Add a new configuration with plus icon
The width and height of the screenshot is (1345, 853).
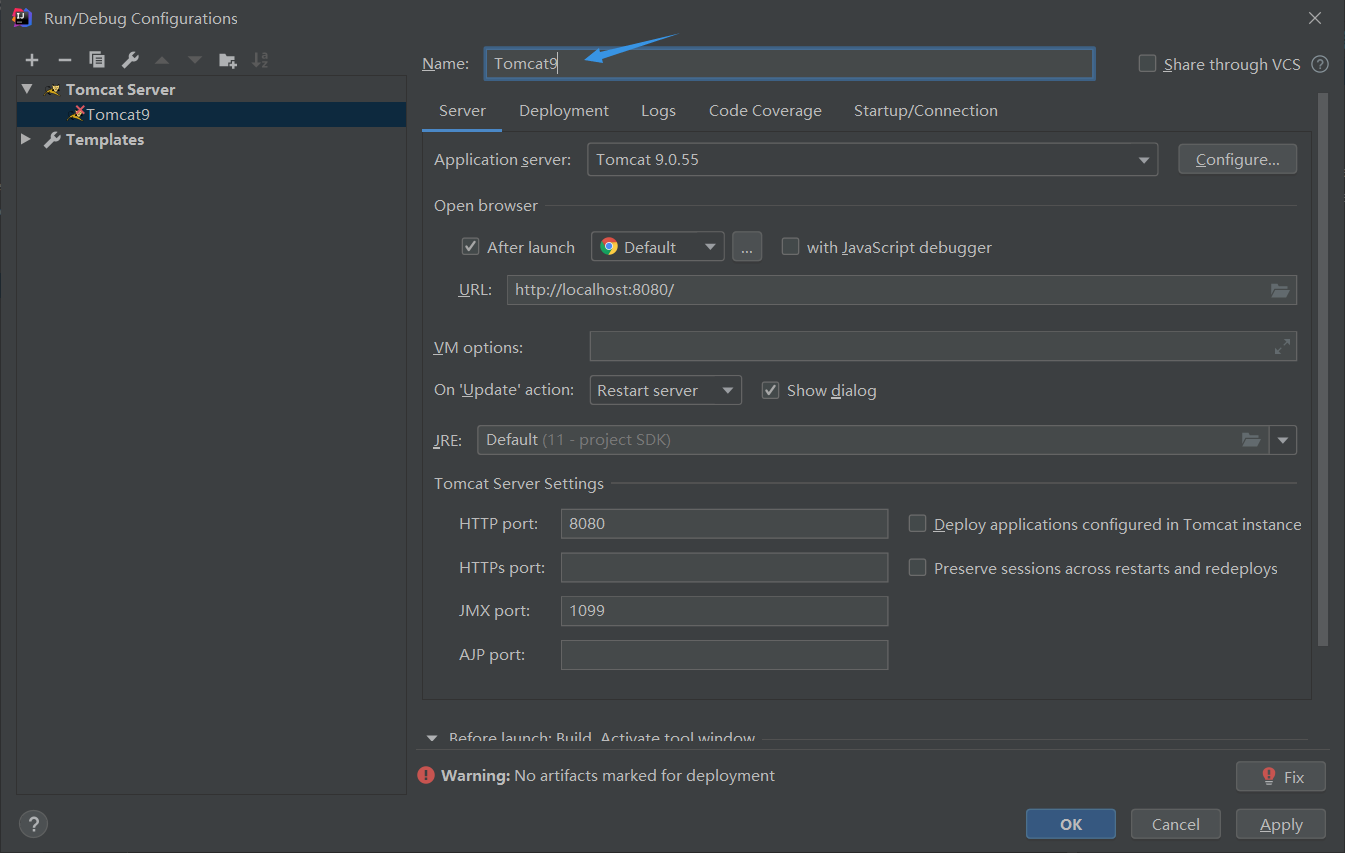click(x=32, y=60)
